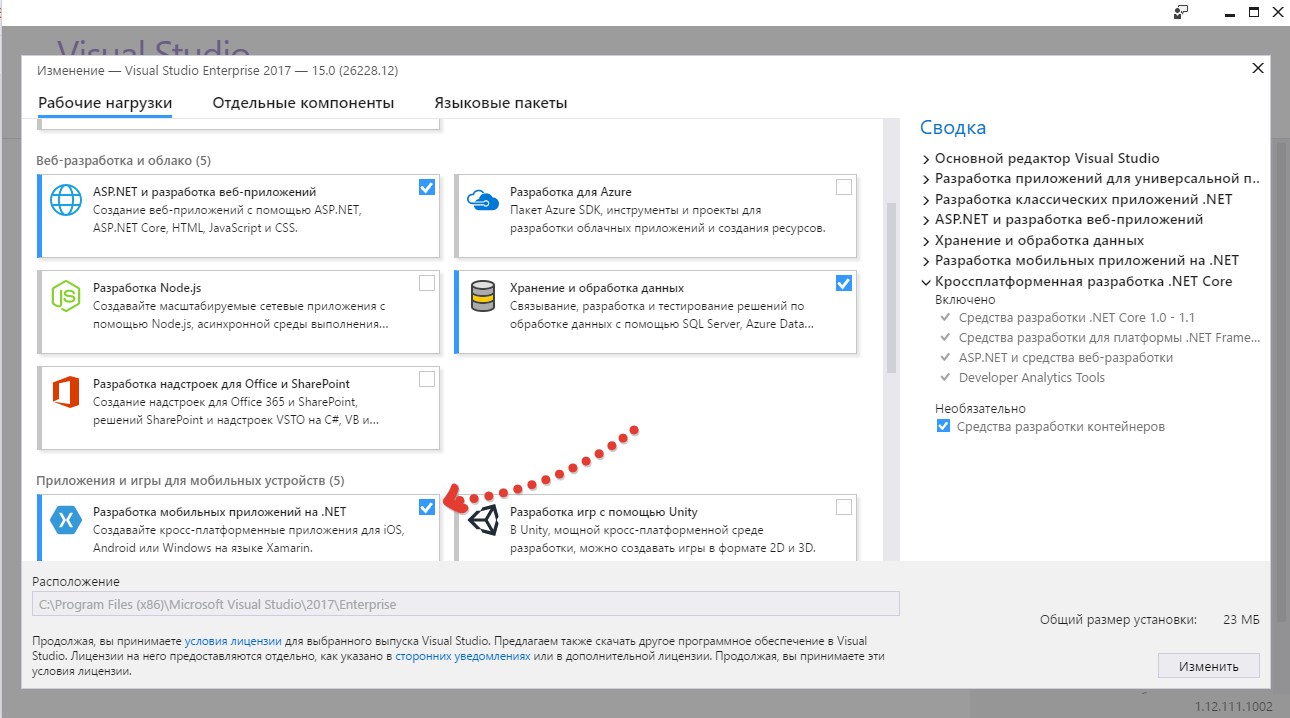This screenshot has height=718, width=1290.
Task: Click the Office logo icon
Action: point(66,393)
